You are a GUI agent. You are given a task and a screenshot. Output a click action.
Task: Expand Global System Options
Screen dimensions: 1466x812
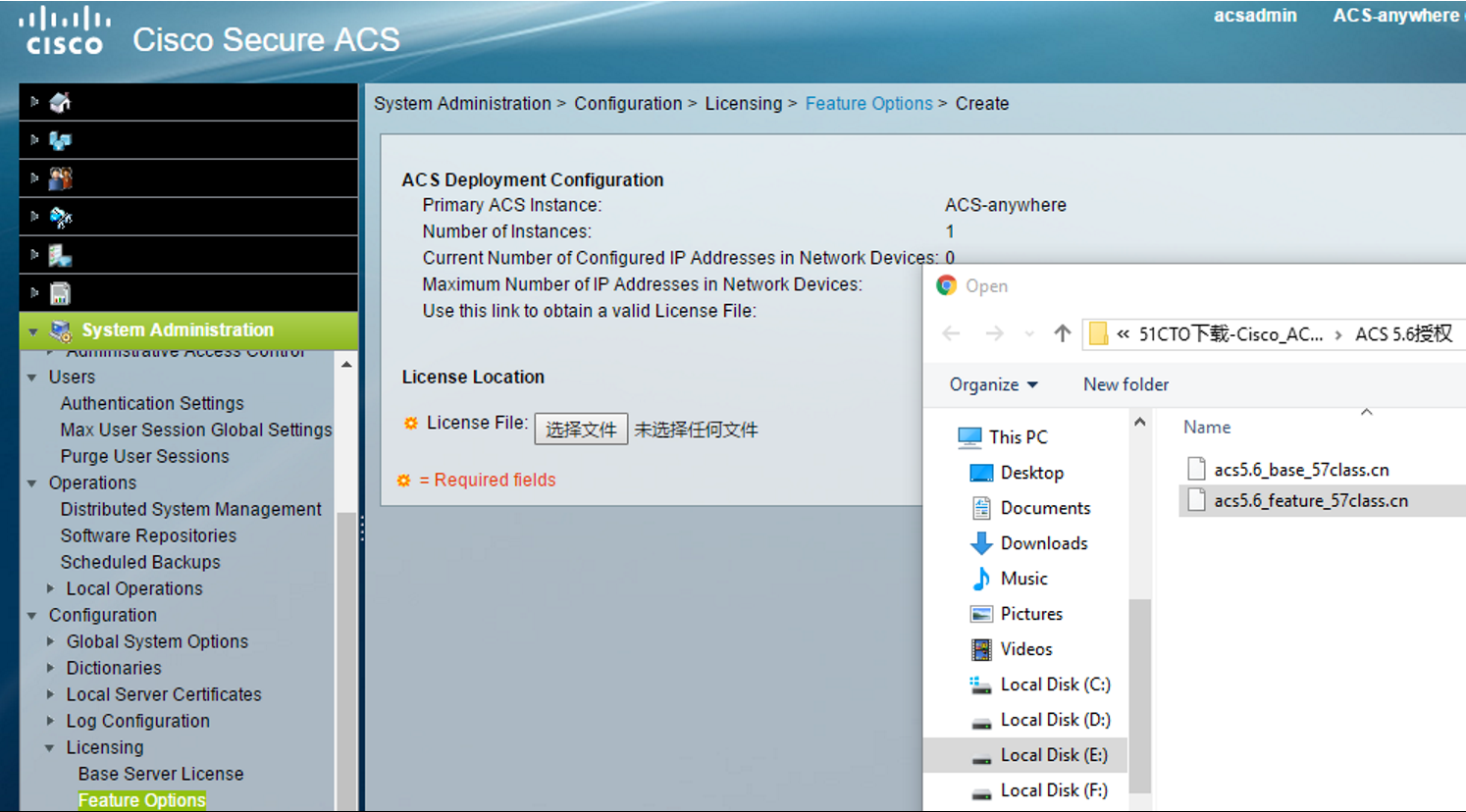(51, 641)
